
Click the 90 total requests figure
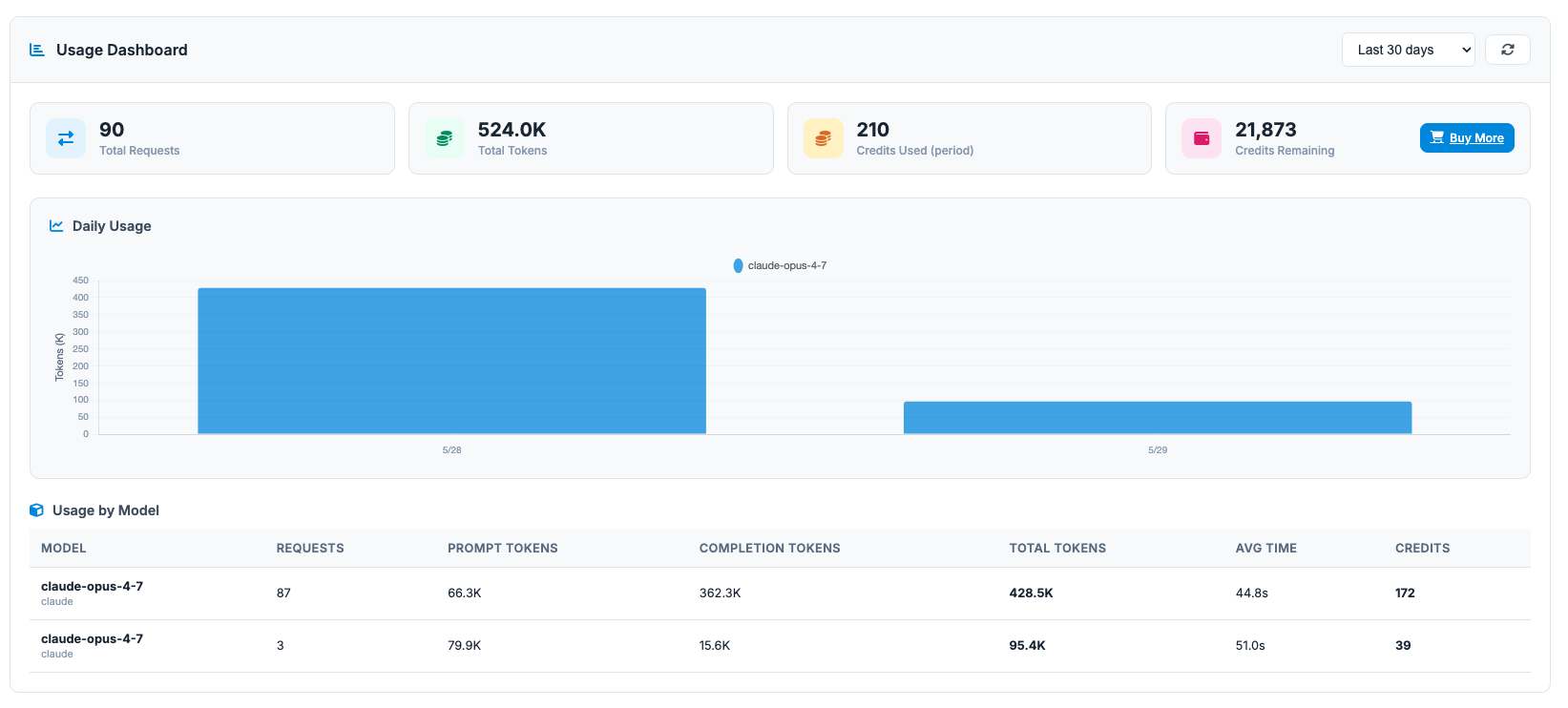pos(112,130)
